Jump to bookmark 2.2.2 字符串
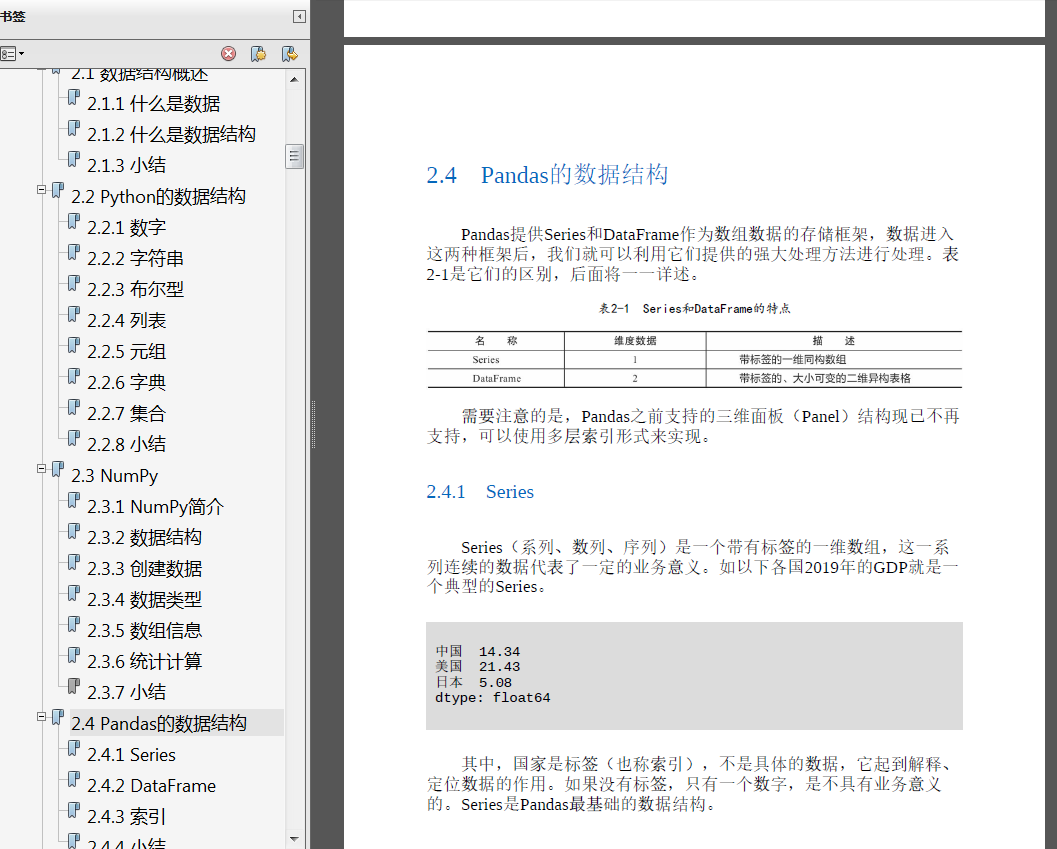Image resolution: width=1057 pixels, height=849 pixels. [135, 258]
